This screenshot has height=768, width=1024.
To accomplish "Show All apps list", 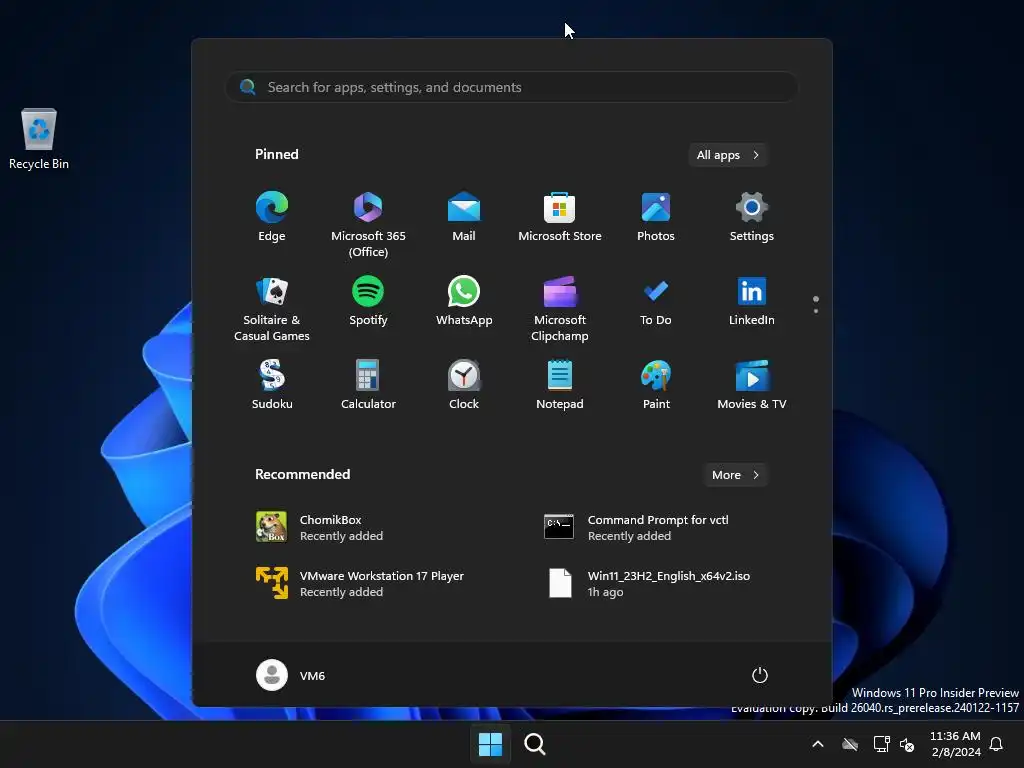I will 728,155.
